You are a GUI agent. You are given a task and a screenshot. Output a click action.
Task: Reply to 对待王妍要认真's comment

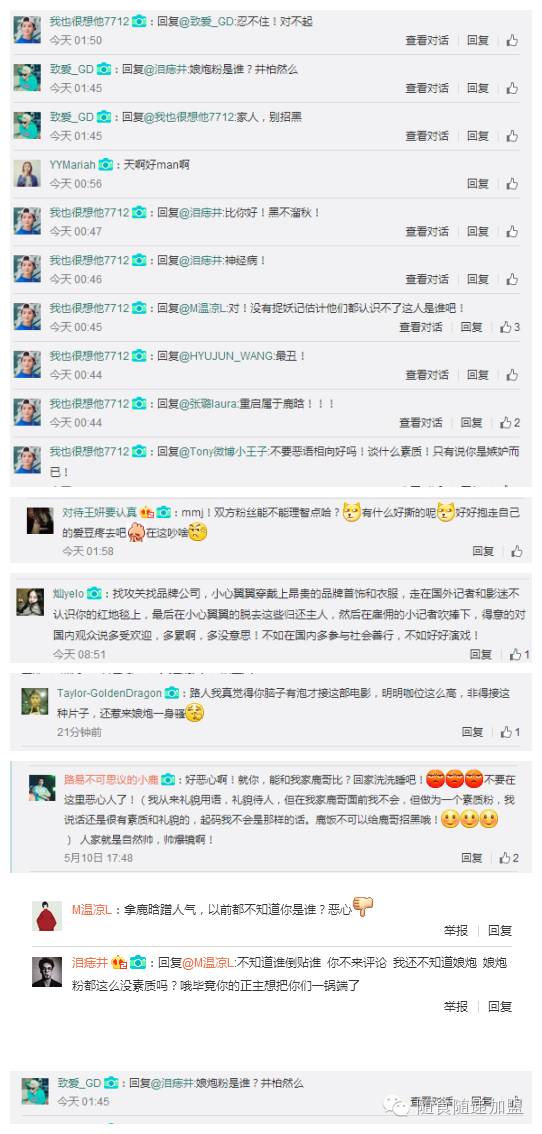[483, 551]
